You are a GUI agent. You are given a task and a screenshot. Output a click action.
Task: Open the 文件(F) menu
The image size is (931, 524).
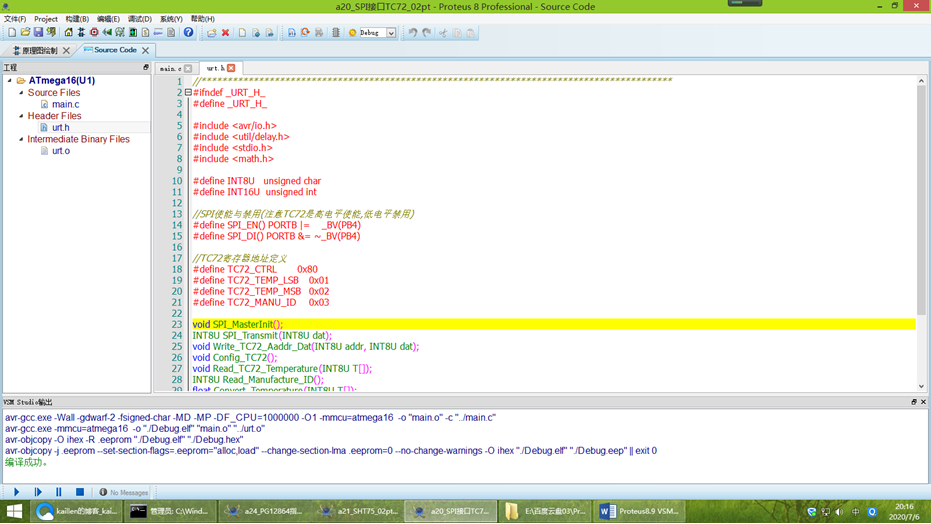tap(15, 19)
